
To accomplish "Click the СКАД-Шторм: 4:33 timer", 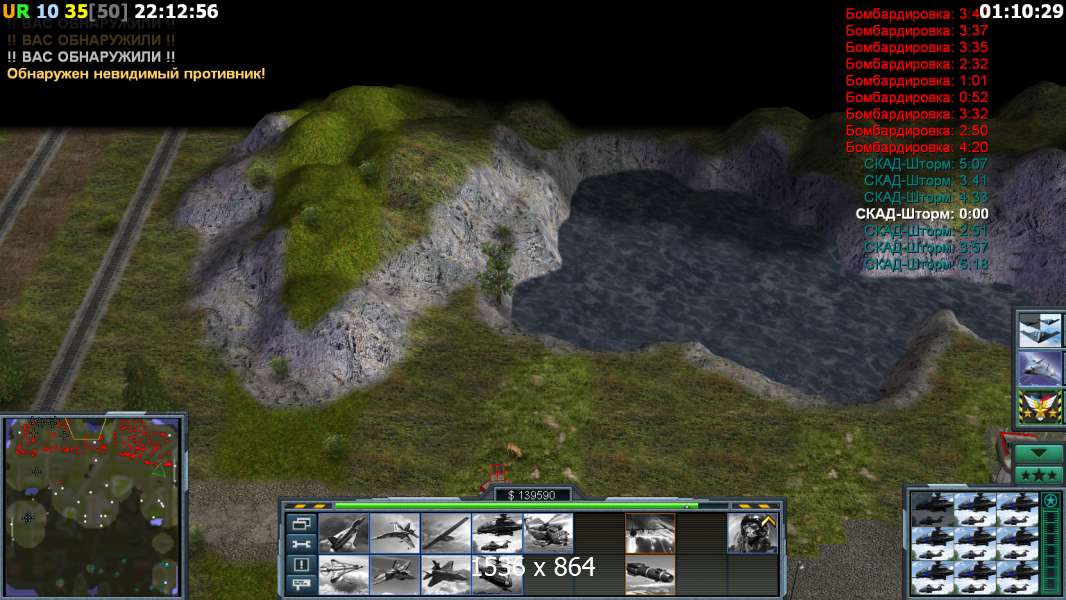I will point(926,196).
